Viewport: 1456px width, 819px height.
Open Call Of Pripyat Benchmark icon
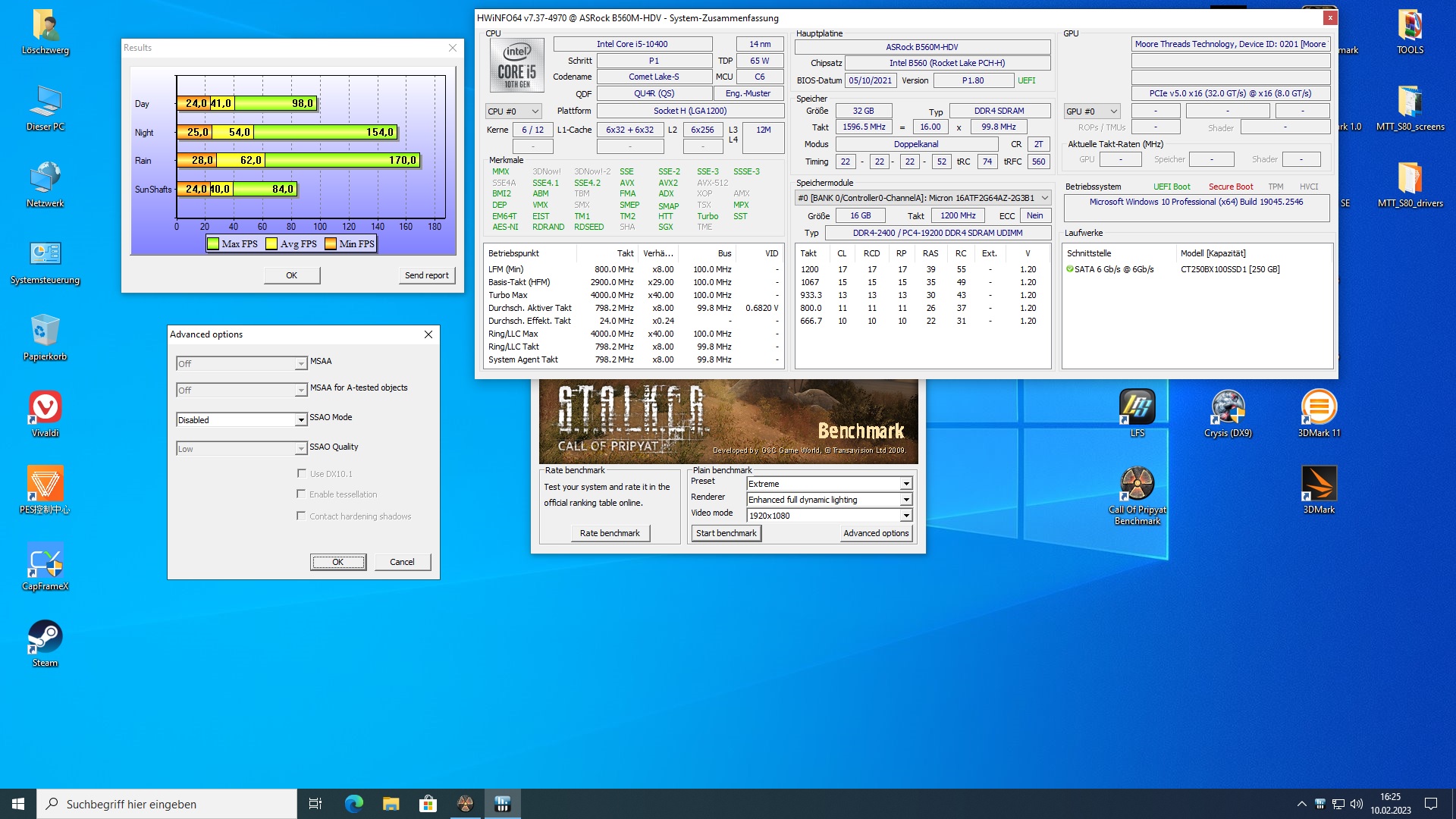tap(1137, 485)
